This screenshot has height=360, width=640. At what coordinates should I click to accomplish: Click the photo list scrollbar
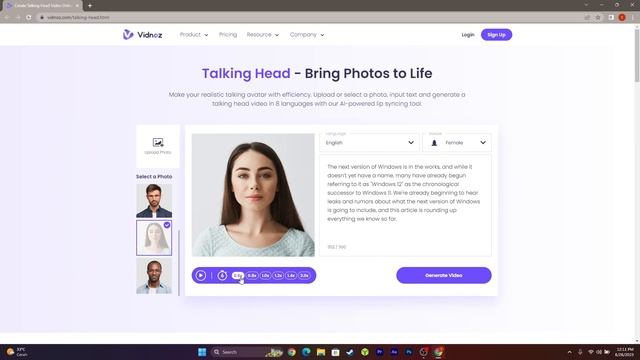(x=179, y=263)
